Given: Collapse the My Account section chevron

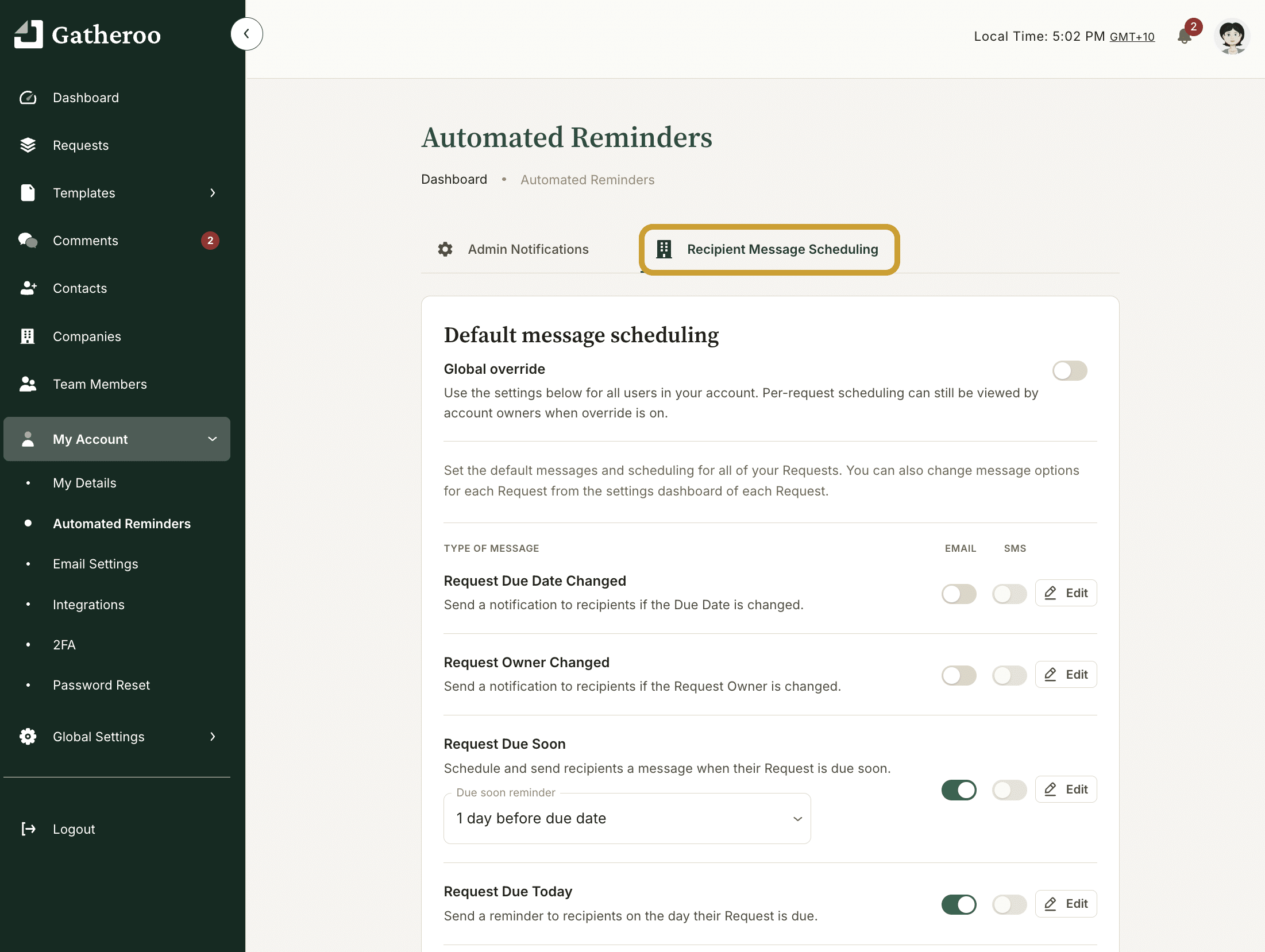Looking at the screenshot, I should [x=213, y=439].
